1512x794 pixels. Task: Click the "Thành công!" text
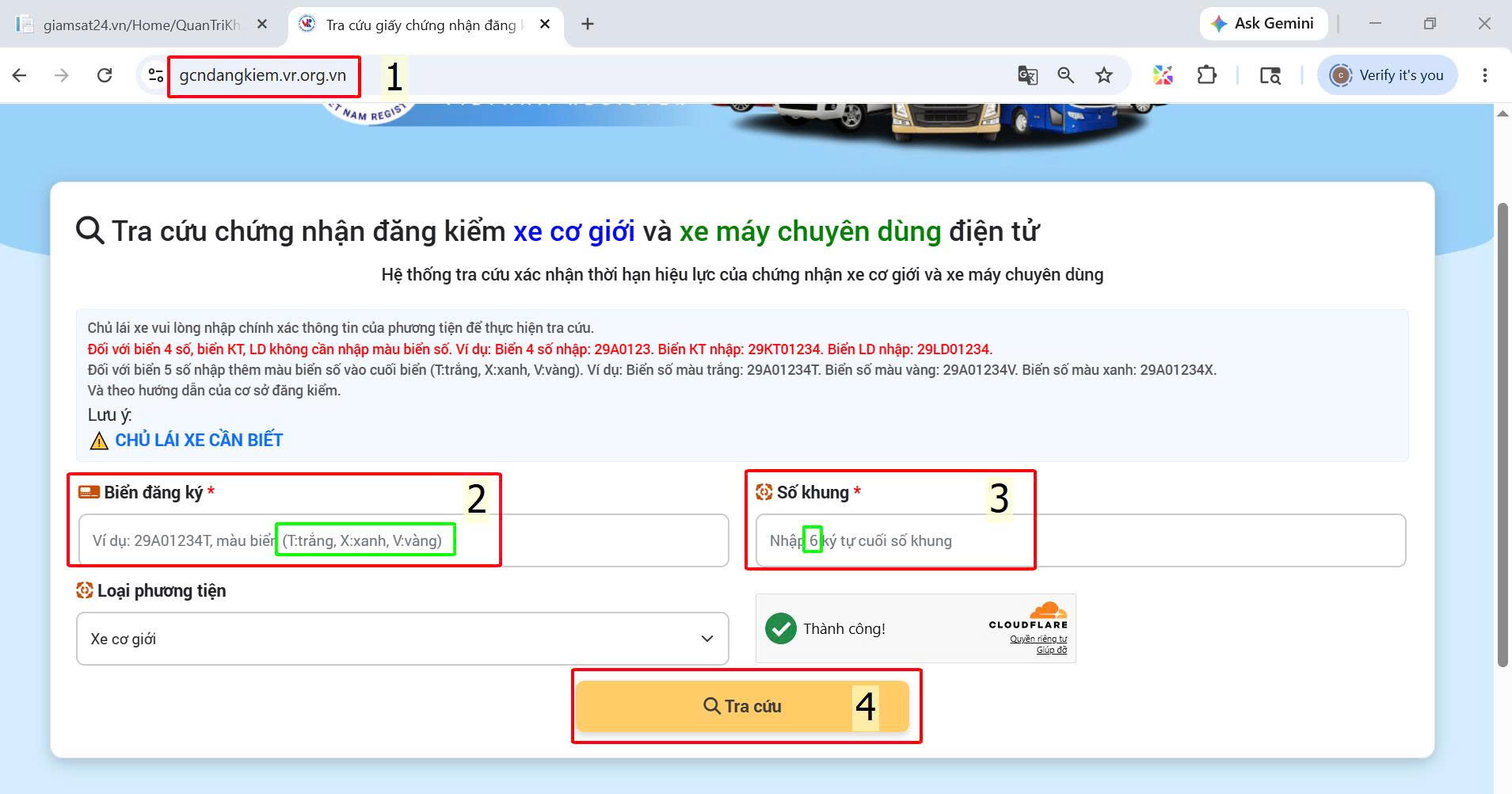(x=844, y=629)
